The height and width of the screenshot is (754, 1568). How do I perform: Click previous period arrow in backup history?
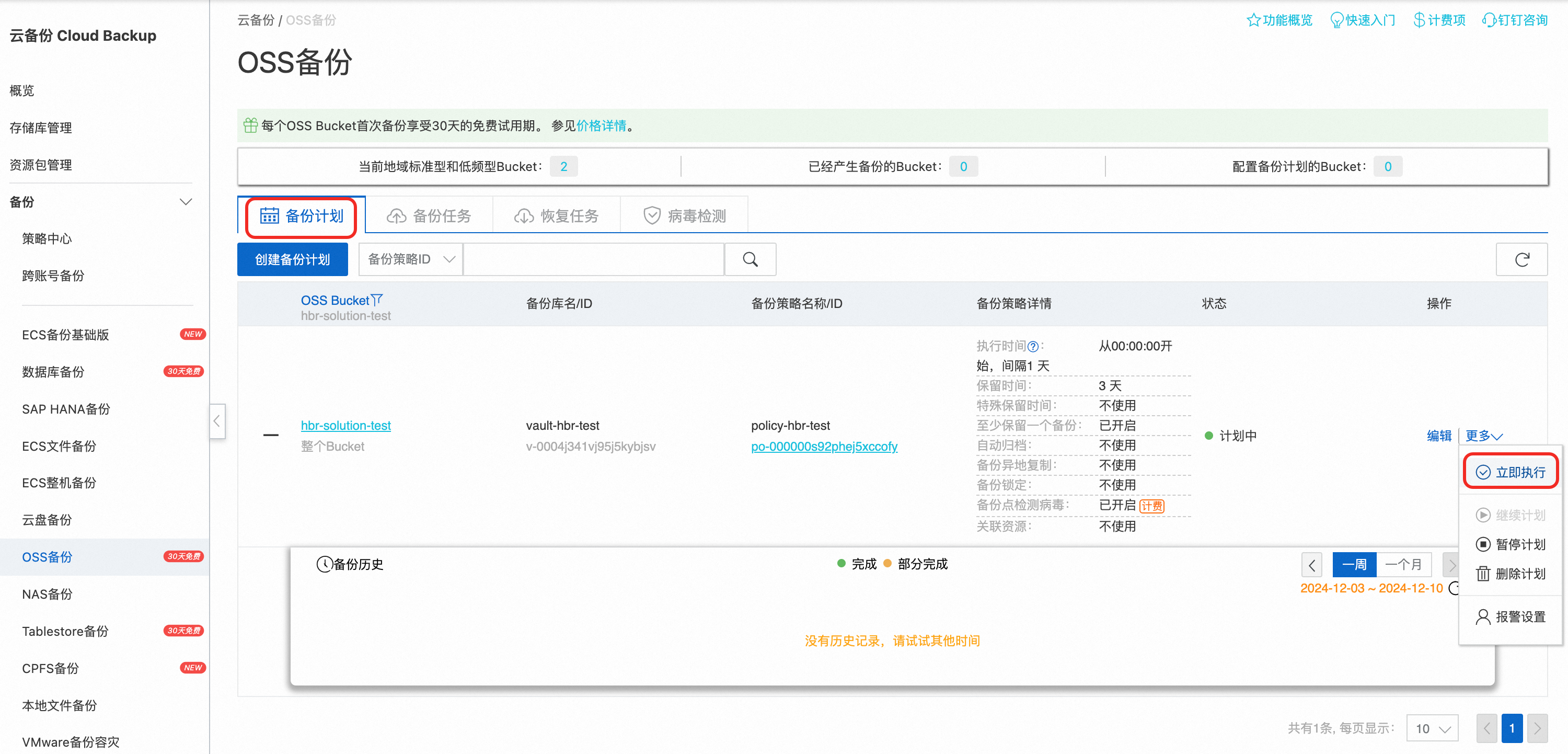(1312, 565)
